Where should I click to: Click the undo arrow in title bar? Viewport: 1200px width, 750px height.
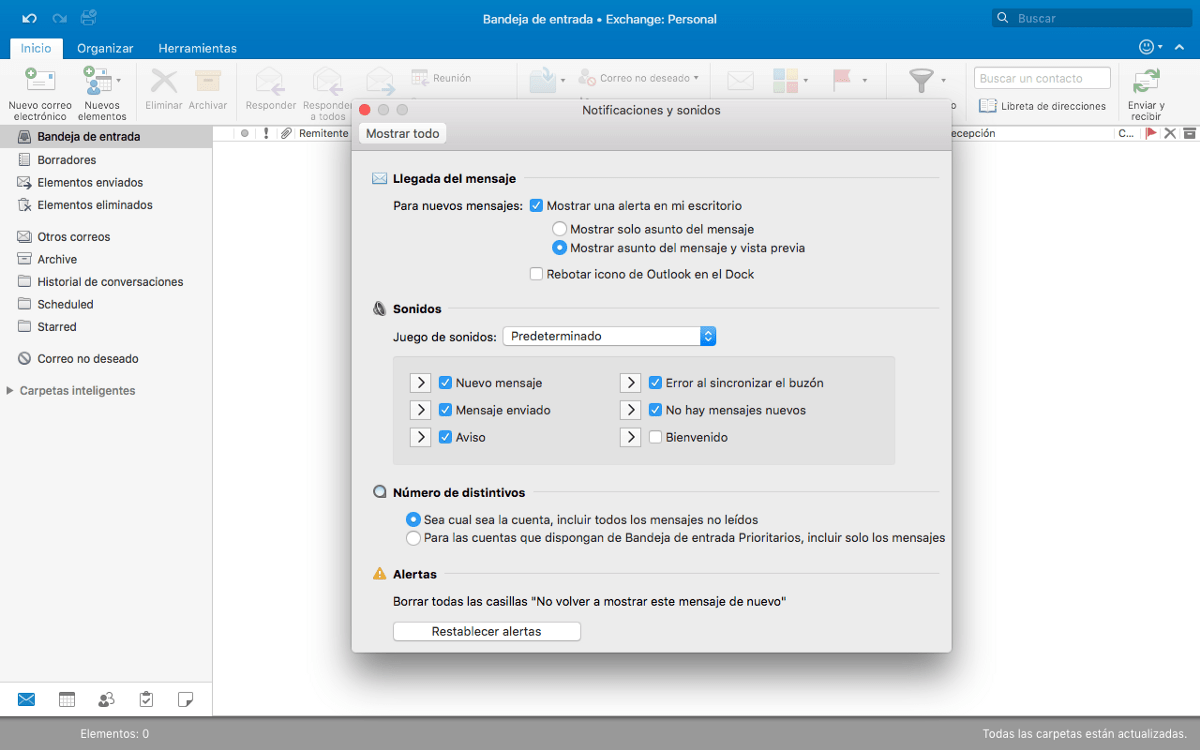[x=29, y=18]
